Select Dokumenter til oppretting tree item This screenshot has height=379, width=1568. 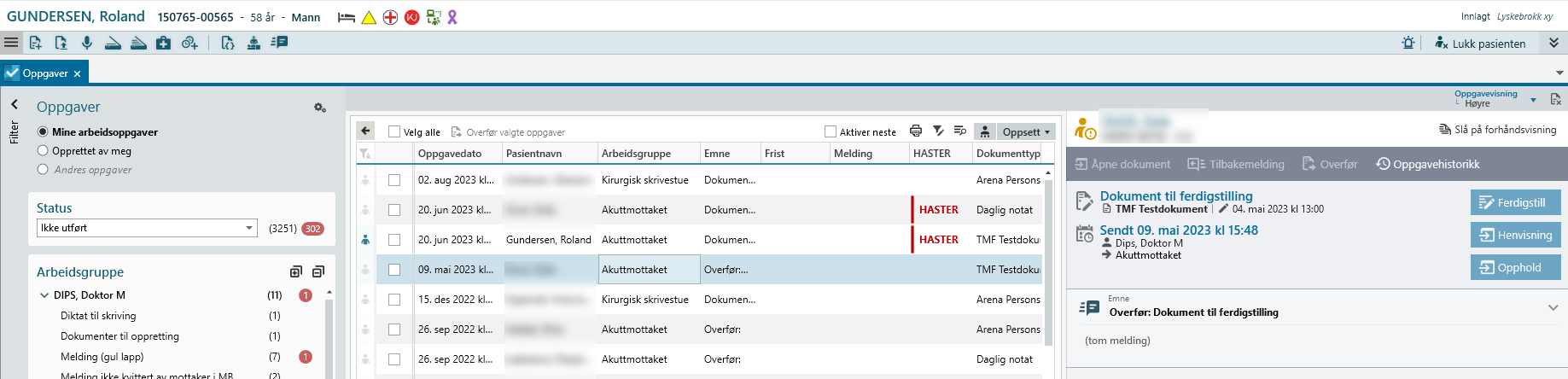point(119,336)
